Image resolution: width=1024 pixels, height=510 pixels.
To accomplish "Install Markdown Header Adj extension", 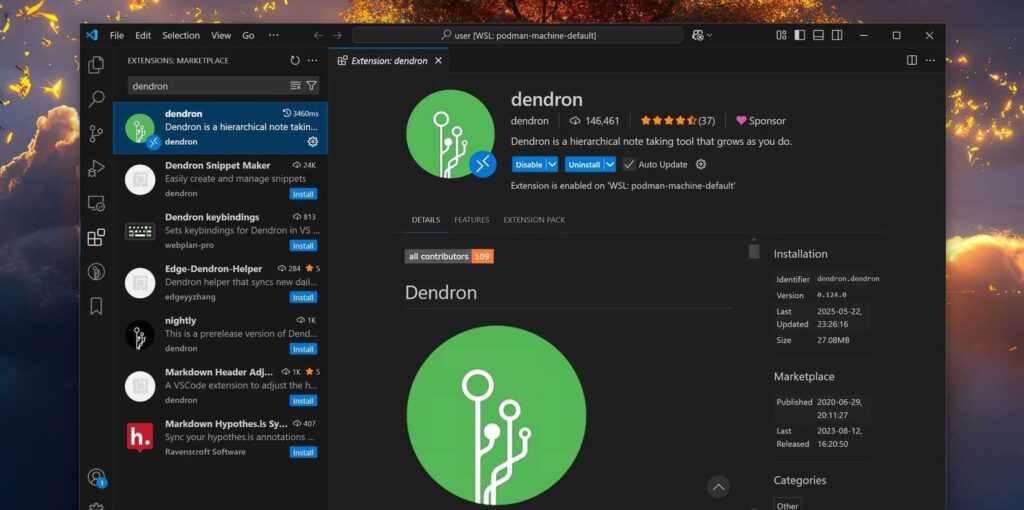I will point(303,400).
